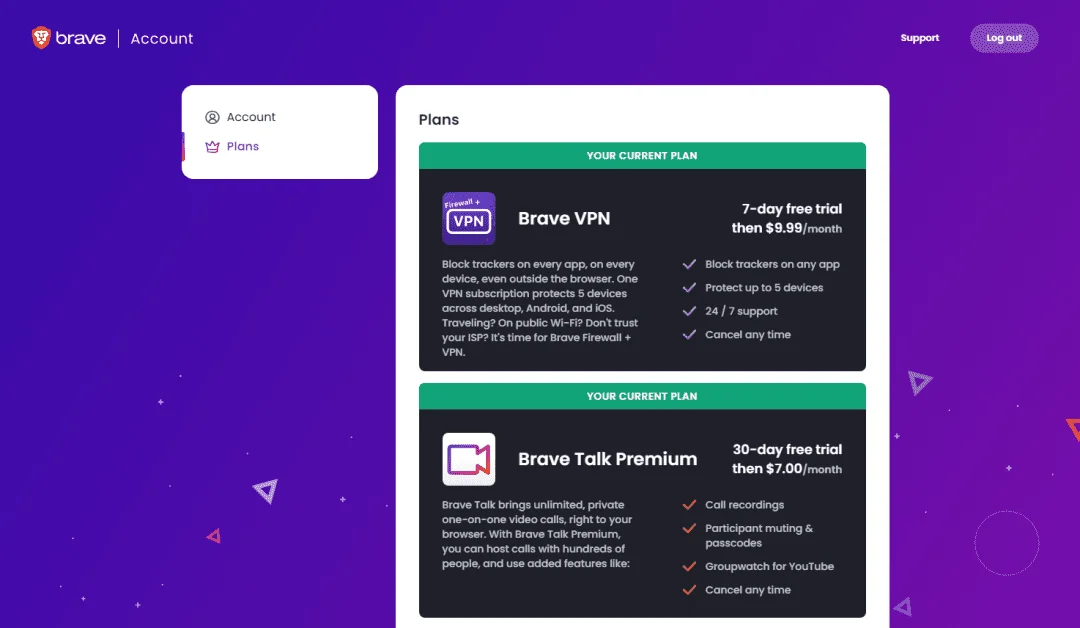Click the Call recordings feature text
This screenshot has width=1080, height=628.
744,505
